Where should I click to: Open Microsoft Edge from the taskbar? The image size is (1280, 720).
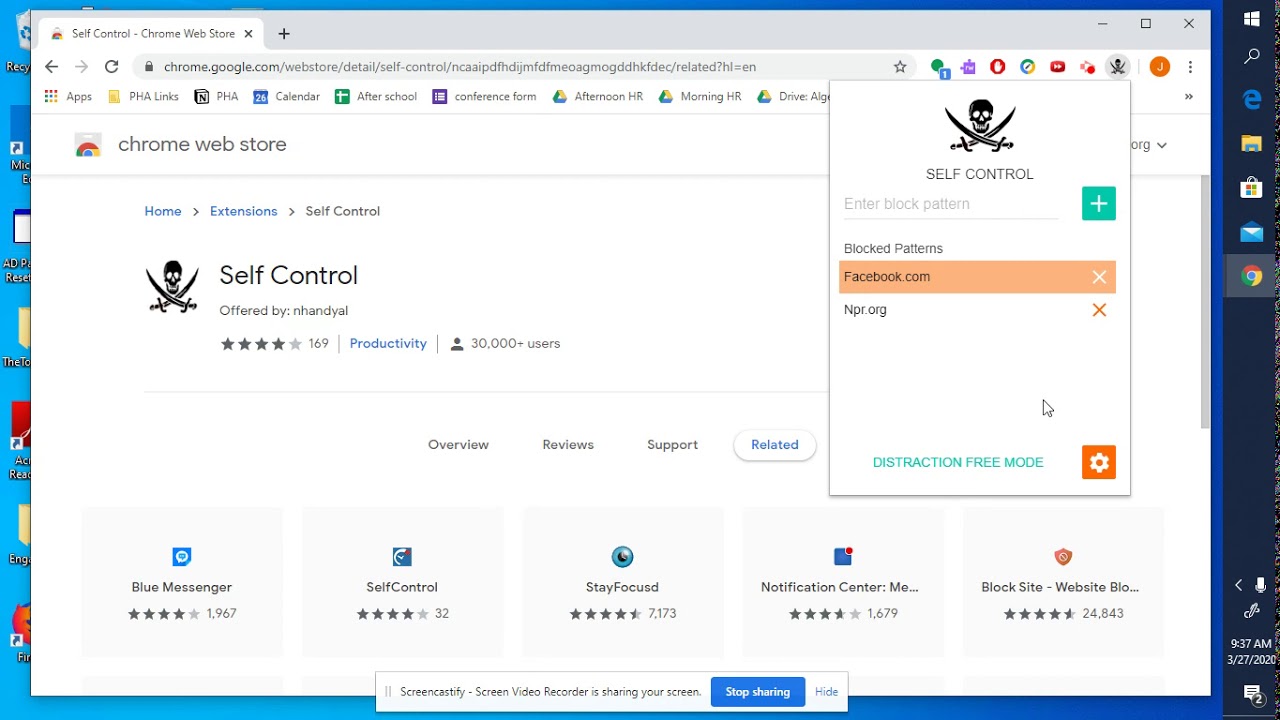click(x=1252, y=100)
